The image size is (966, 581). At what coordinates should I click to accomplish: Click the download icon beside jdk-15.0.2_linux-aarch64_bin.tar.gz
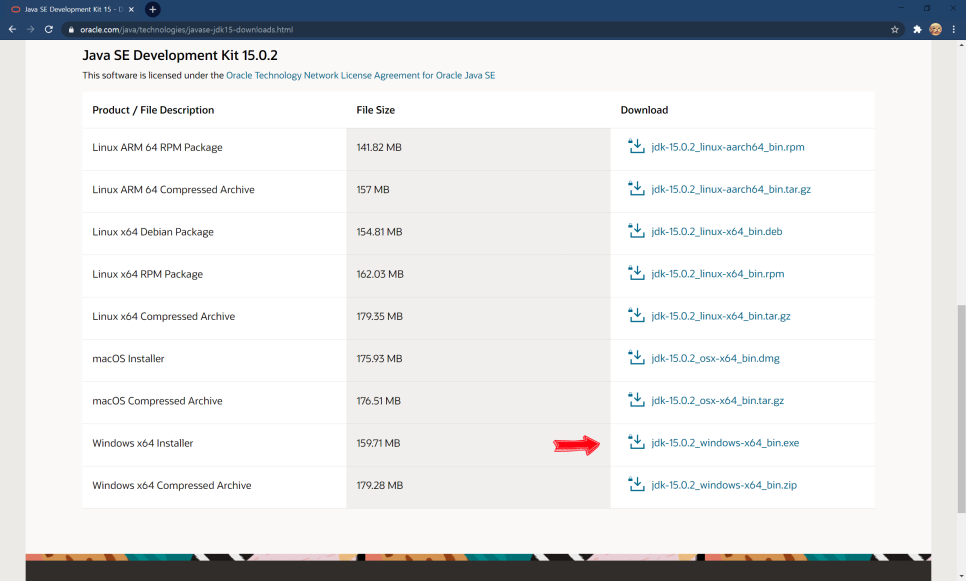636,189
